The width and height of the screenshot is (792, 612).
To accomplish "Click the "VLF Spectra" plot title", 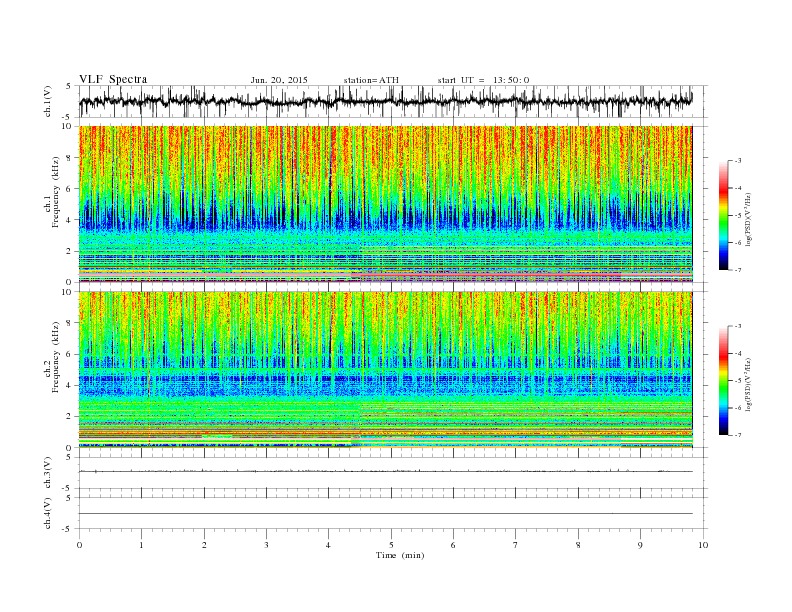I will (113, 79).
